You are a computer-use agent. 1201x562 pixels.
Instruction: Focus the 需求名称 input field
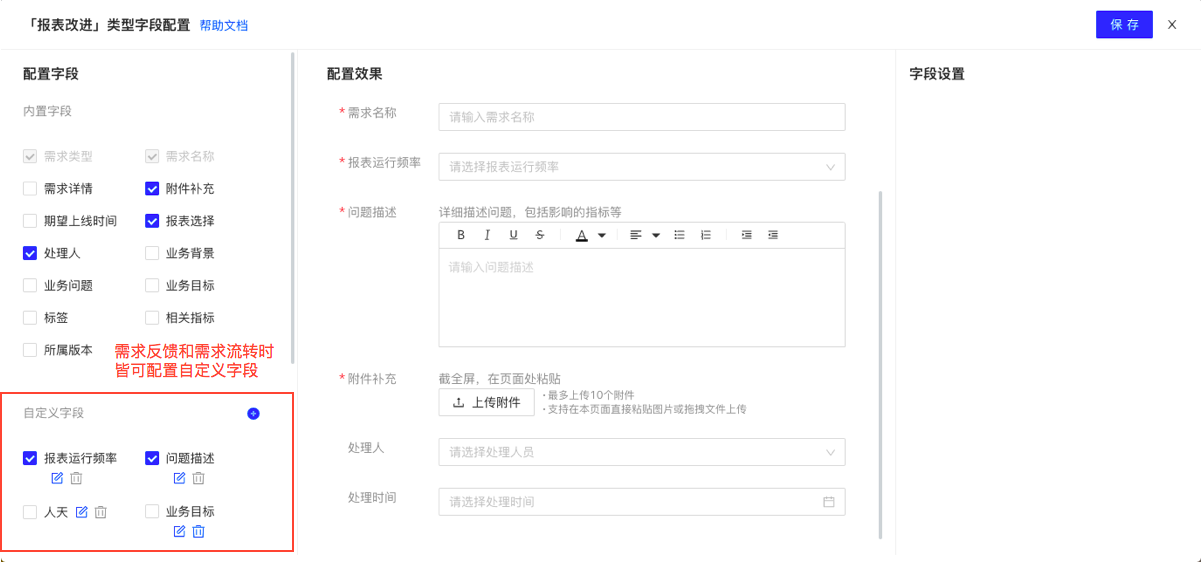(x=642, y=117)
